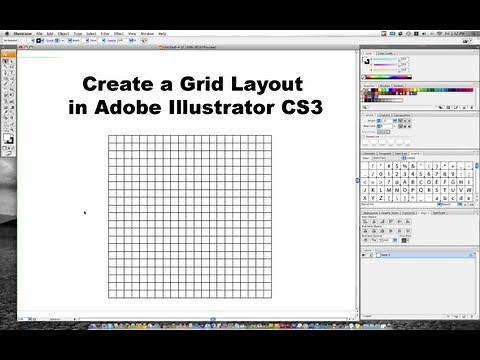Adjust the yellow color slider
This screenshot has width=480, height=360.
[386, 70]
